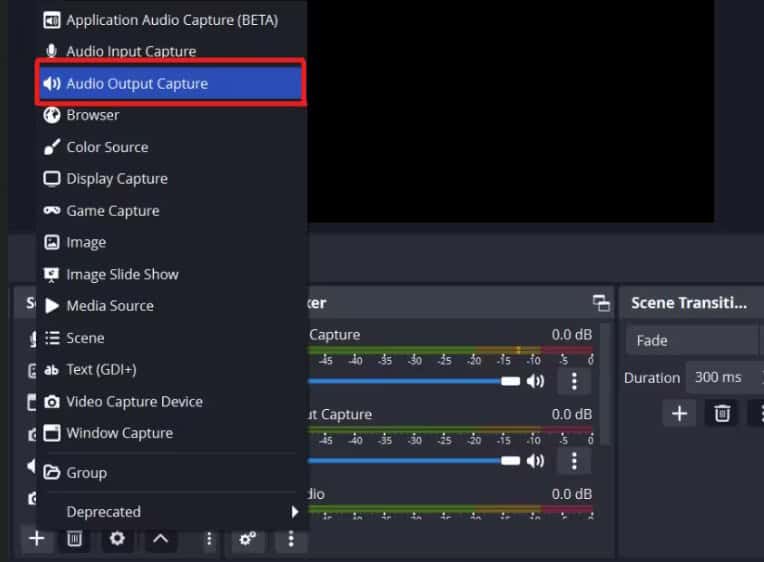
Task: Click the window icon beside Window Capture
Action: tap(52, 433)
